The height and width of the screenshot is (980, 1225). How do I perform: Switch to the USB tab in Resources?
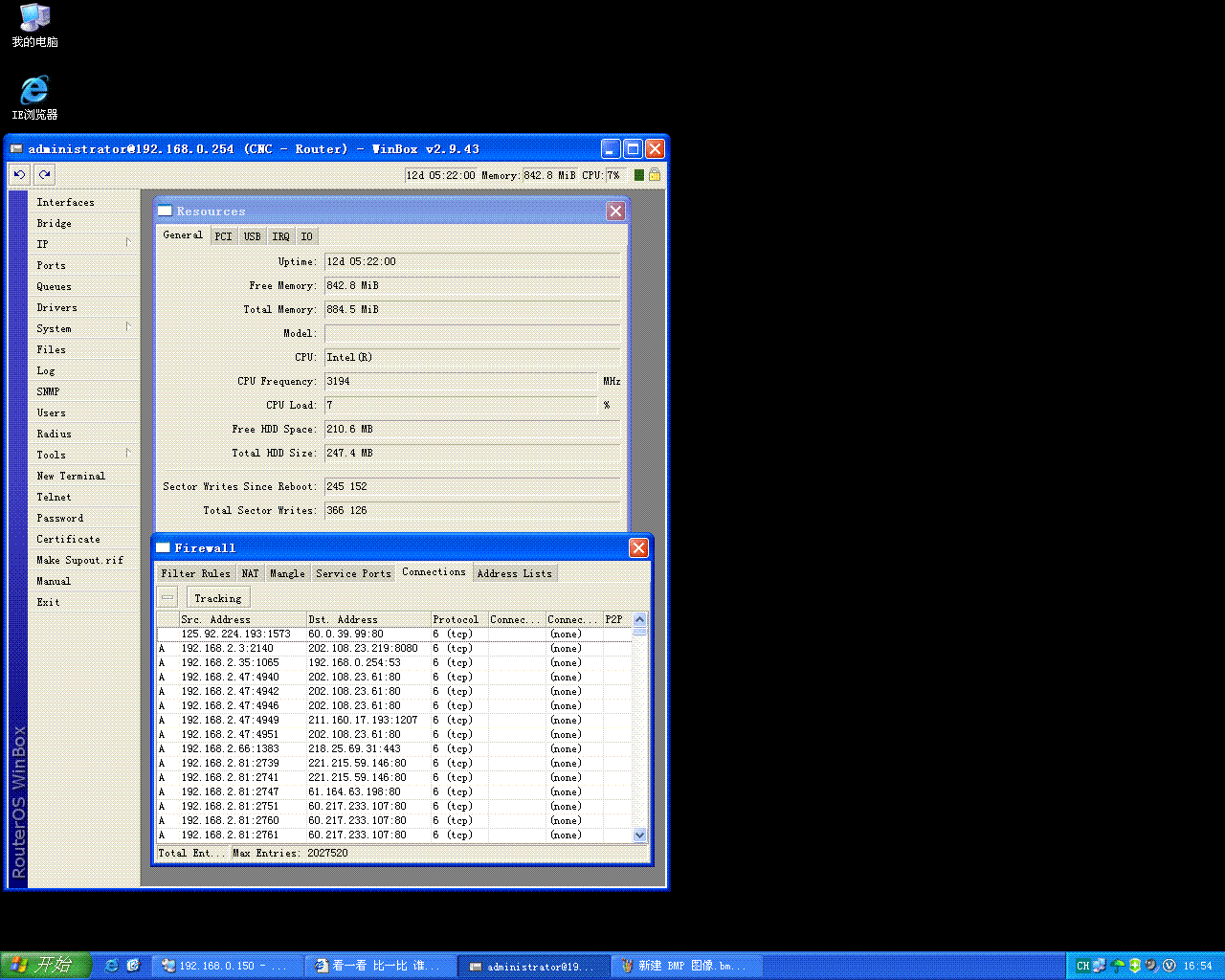(252, 236)
